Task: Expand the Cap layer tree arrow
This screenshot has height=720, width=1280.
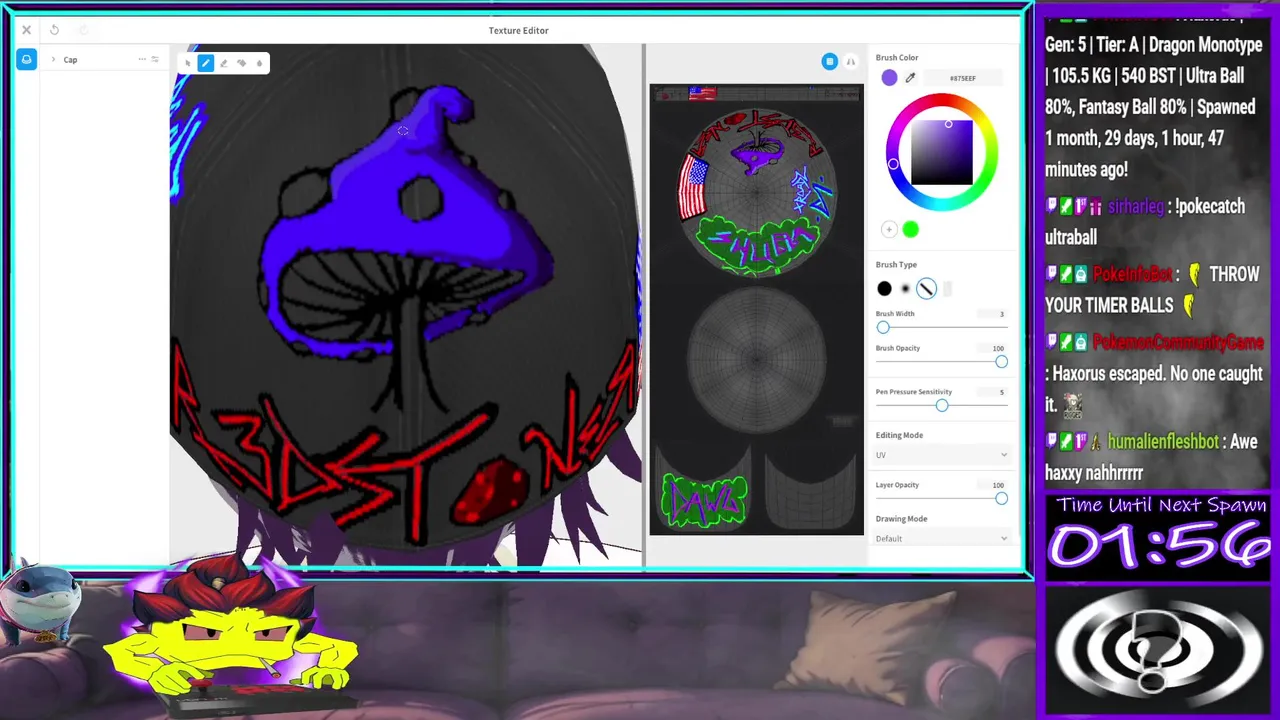Action: 53,60
